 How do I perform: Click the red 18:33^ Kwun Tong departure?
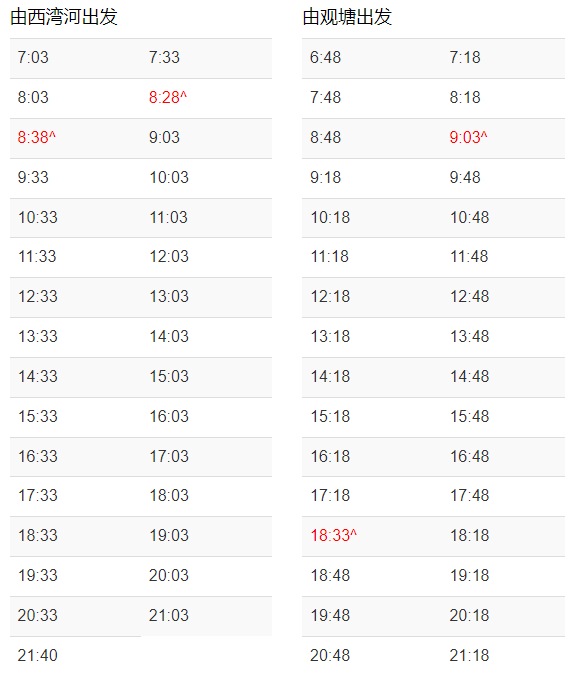(334, 535)
